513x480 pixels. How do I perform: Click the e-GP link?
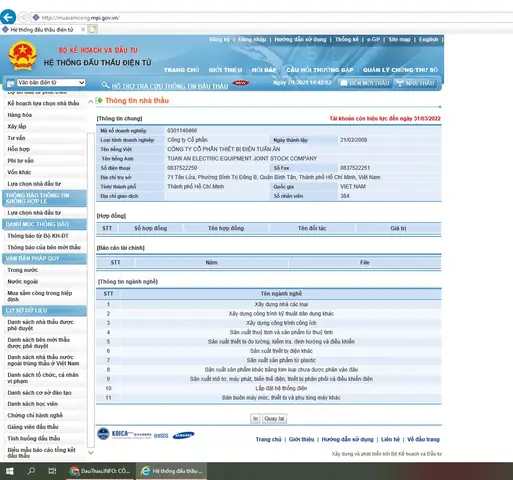coord(373,39)
